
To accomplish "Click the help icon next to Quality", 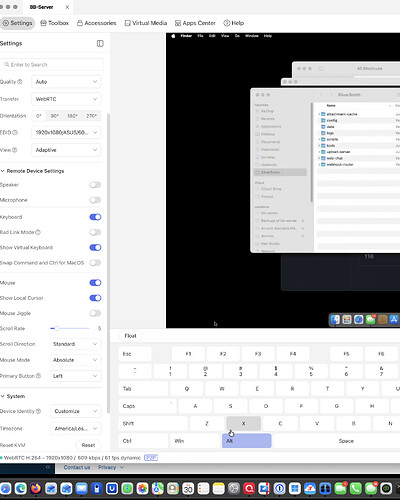I will tap(20, 82).
